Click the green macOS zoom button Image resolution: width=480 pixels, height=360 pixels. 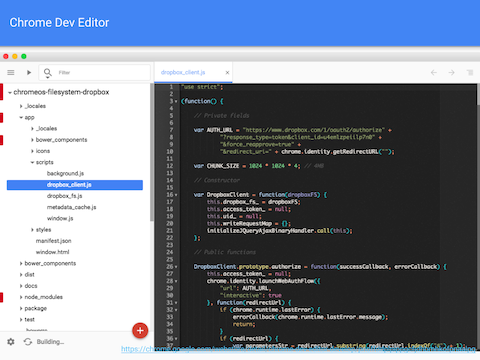[24, 56]
